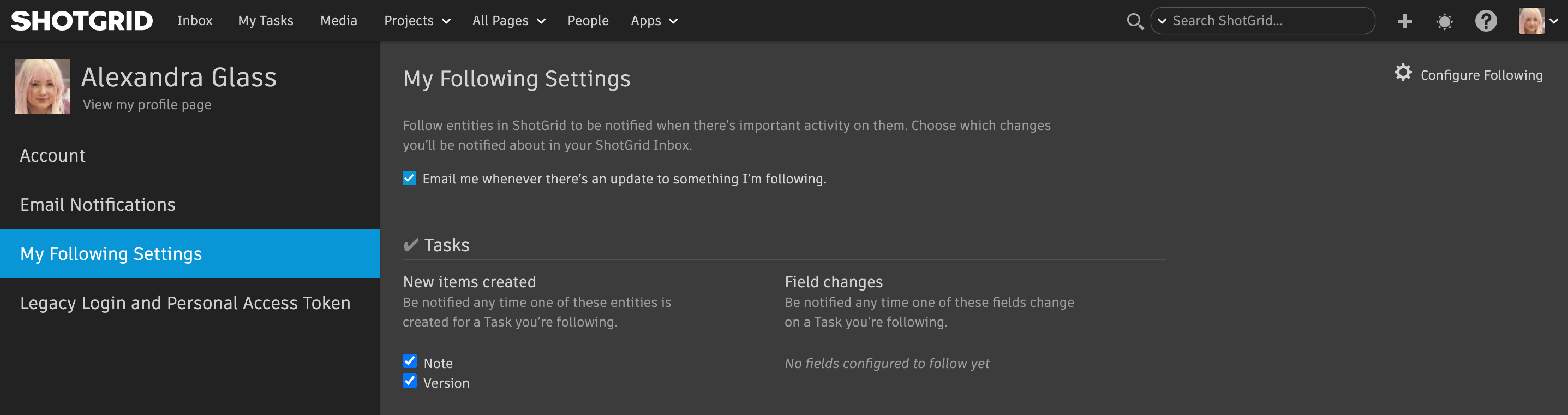Uncheck the Note checkbox
Image resolution: width=1568 pixels, height=415 pixels.
pyautogui.click(x=410, y=361)
